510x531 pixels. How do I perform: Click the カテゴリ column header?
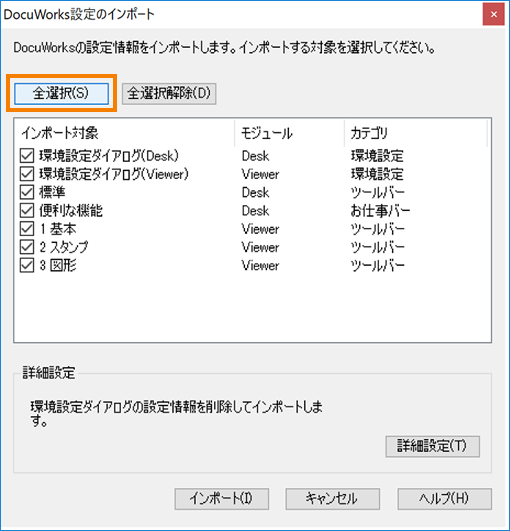click(416, 133)
